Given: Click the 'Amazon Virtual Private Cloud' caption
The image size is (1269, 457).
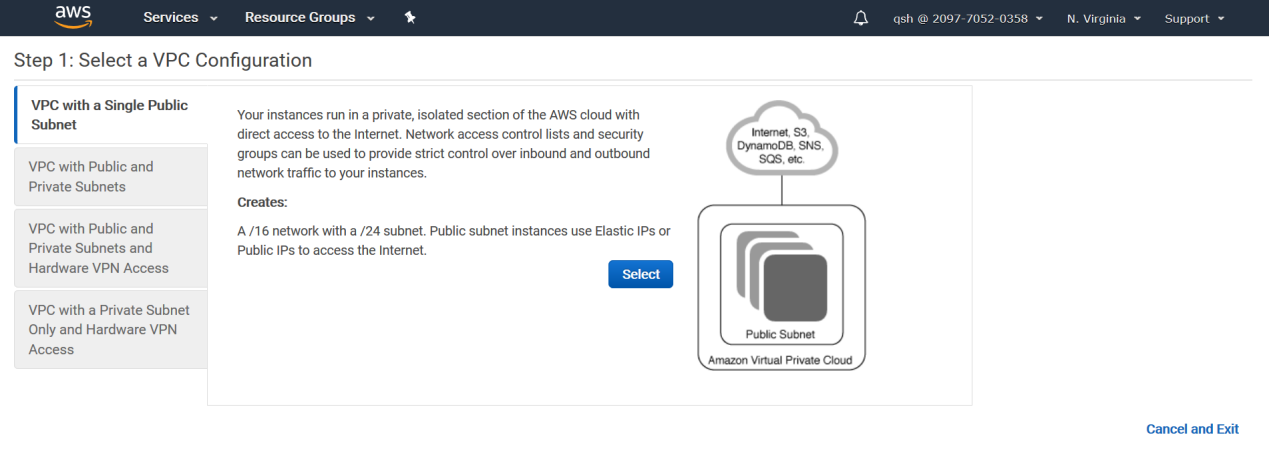Looking at the screenshot, I should pyautogui.click(x=782, y=360).
